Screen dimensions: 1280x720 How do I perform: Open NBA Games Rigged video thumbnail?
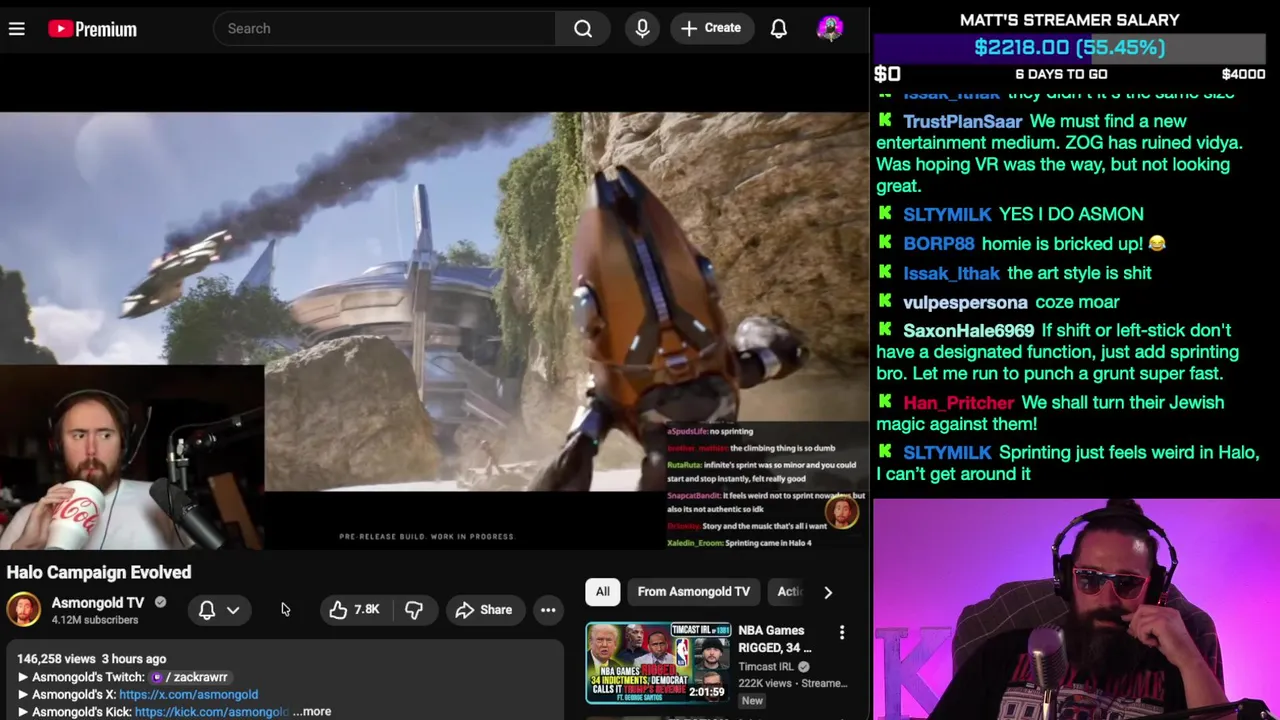pos(658,662)
